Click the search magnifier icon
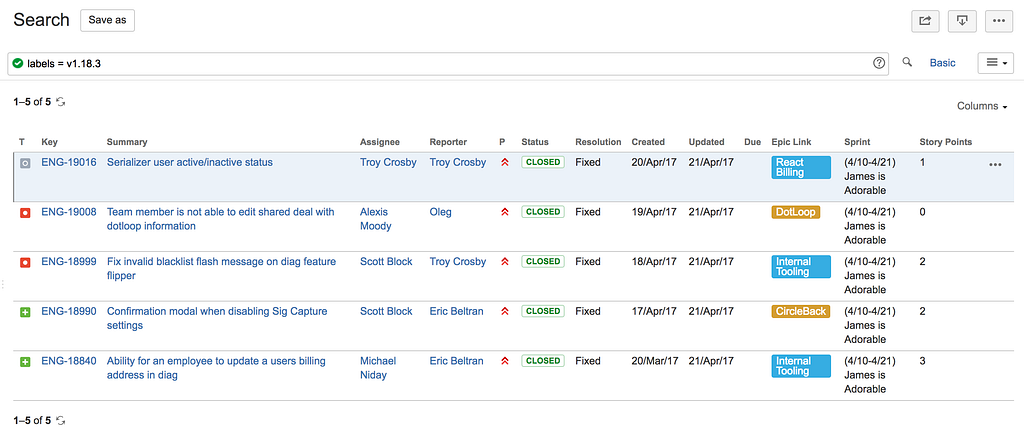This screenshot has width=1024, height=440. point(908,62)
